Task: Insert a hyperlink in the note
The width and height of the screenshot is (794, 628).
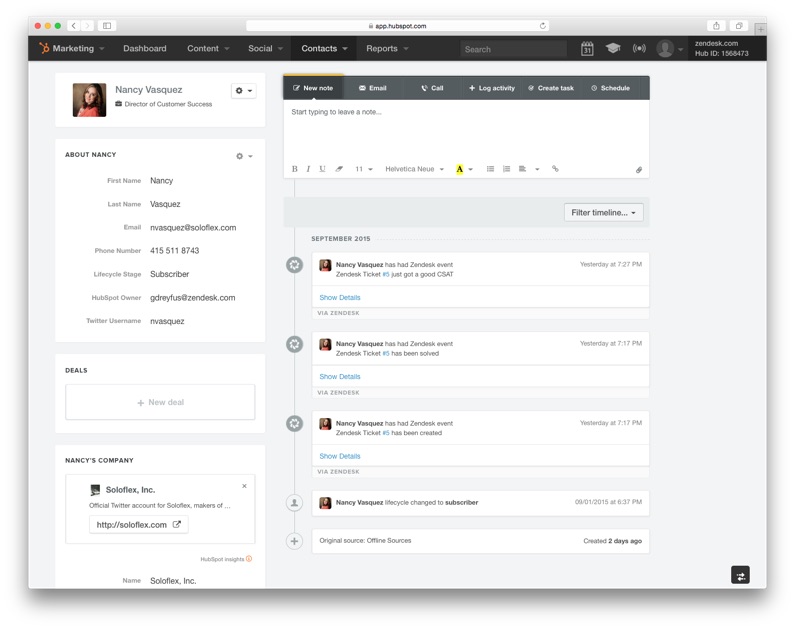Action: point(555,169)
